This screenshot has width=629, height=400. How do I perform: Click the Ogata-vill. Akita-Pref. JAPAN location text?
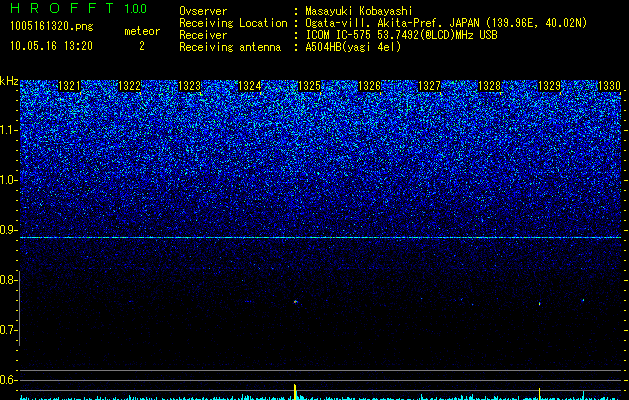pyautogui.click(x=446, y=23)
